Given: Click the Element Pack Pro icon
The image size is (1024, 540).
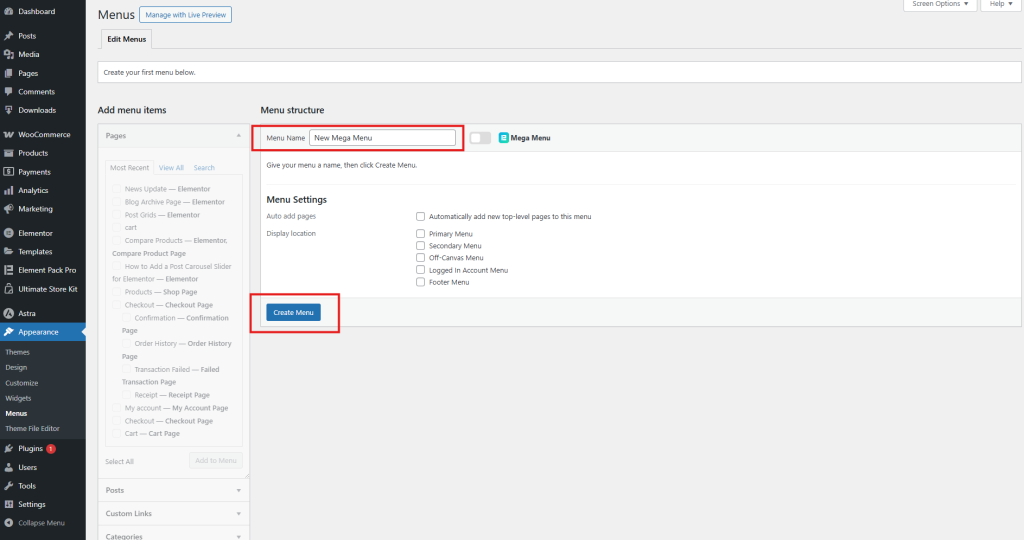Looking at the screenshot, I should click(x=8, y=270).
